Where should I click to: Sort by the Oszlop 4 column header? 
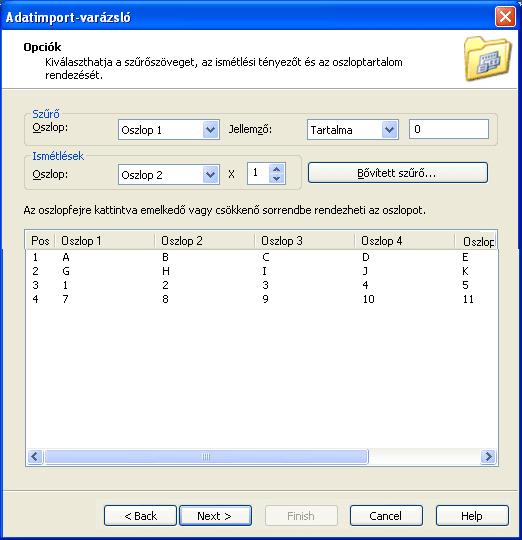pos(404,240)
